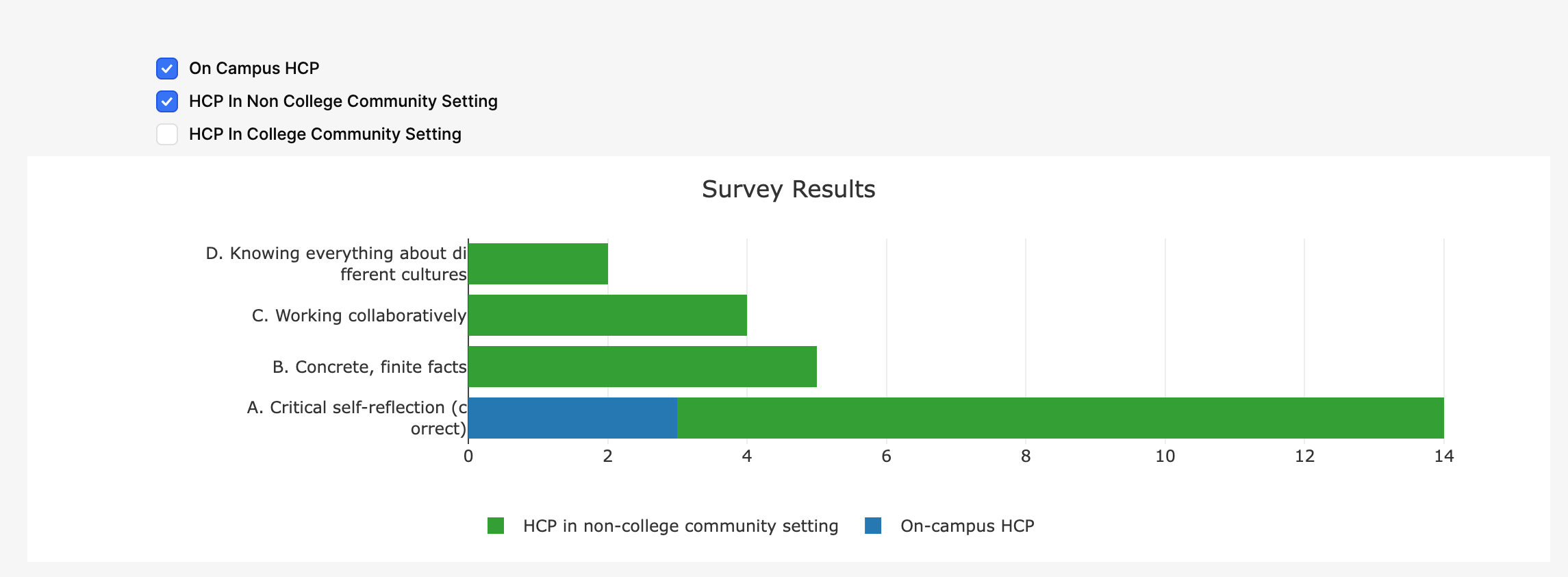Click the green segment of bar A
Viewport: 1568px width, 577px height.
(1060, 418)
